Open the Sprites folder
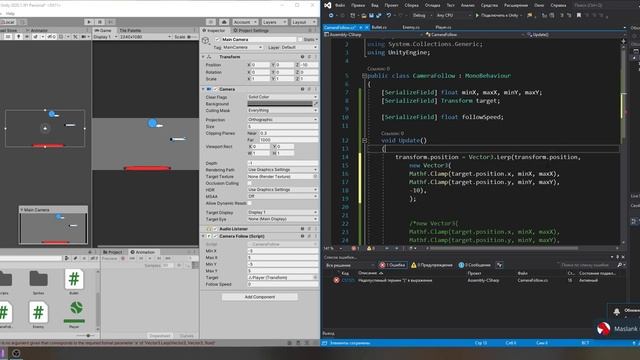640x360 pixels. coord(38,282)
